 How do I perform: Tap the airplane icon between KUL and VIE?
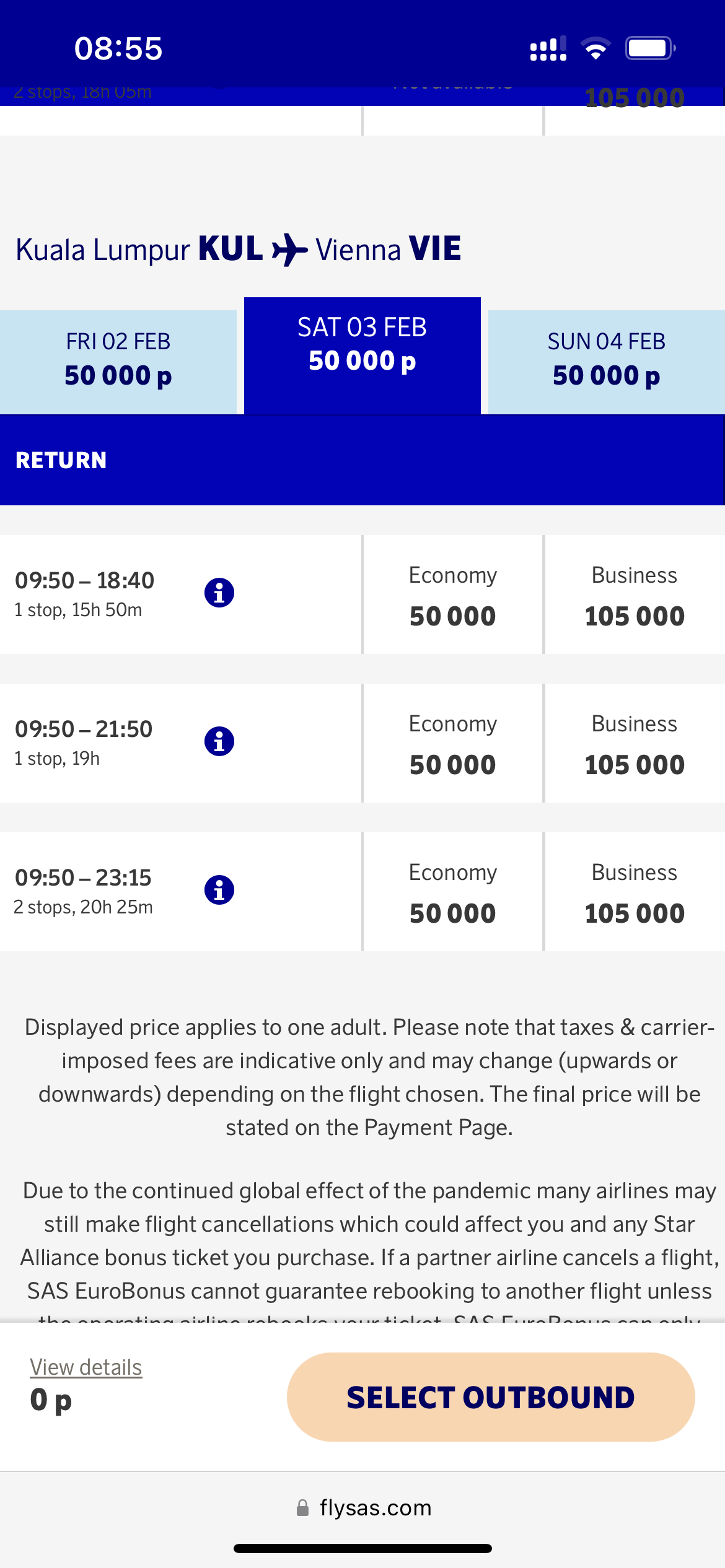click(x=289, y=250)
